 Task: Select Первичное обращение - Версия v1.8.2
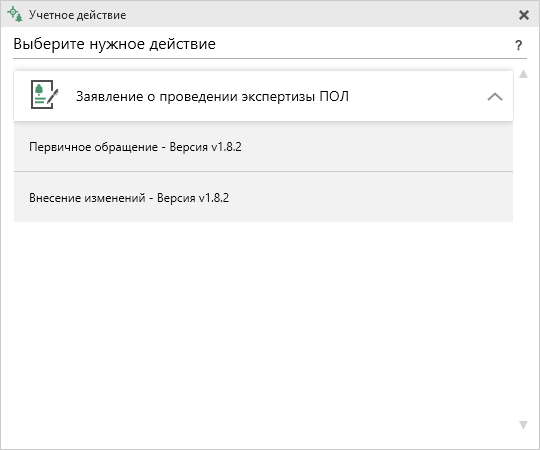(x=263, y=147)
